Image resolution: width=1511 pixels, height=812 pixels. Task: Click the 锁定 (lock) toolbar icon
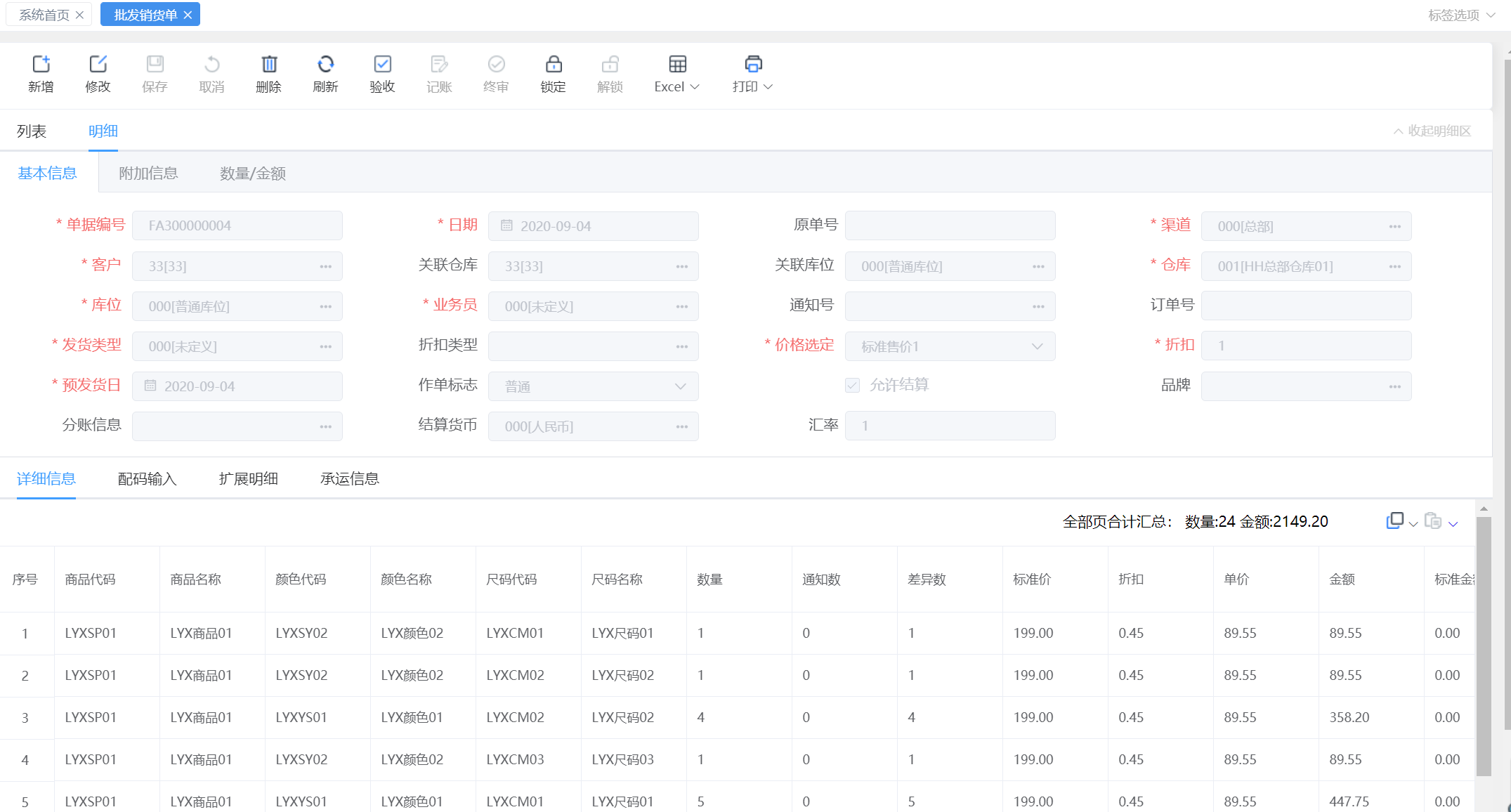(554, 64)
